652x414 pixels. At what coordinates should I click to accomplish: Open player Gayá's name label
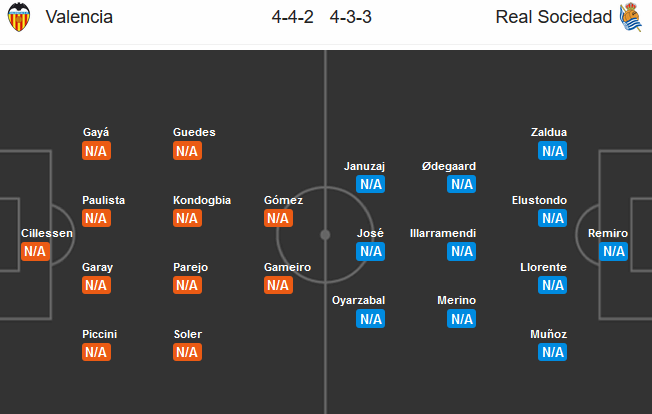point(96,132)
